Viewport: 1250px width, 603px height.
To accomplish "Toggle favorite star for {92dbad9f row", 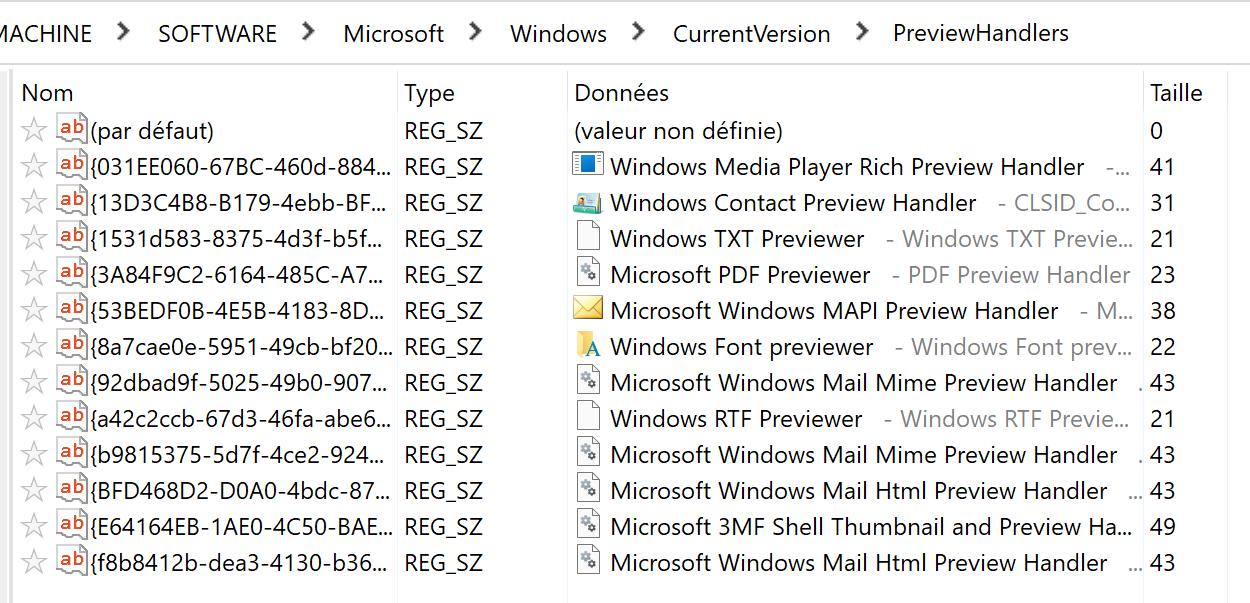I will [35, 382].
